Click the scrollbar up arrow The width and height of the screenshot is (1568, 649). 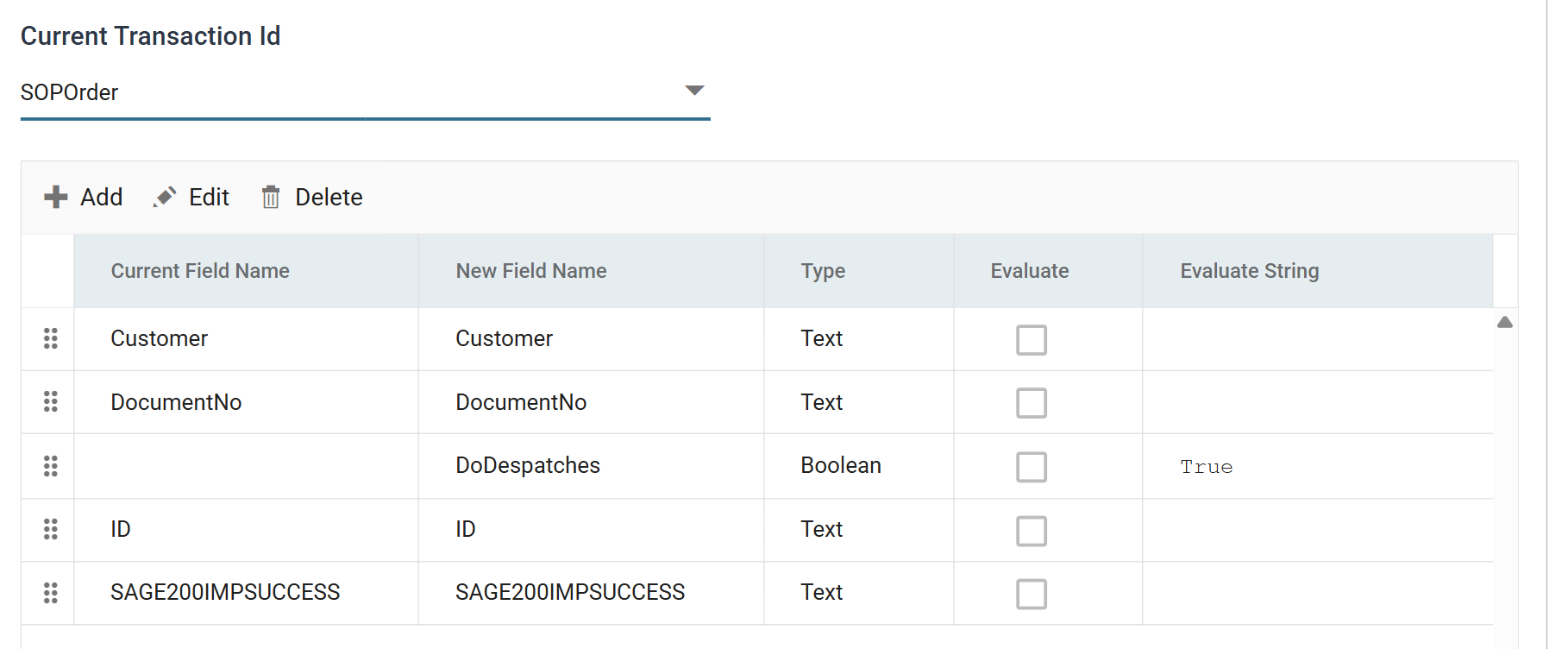pyautogui.click(x=1505, y=322)
